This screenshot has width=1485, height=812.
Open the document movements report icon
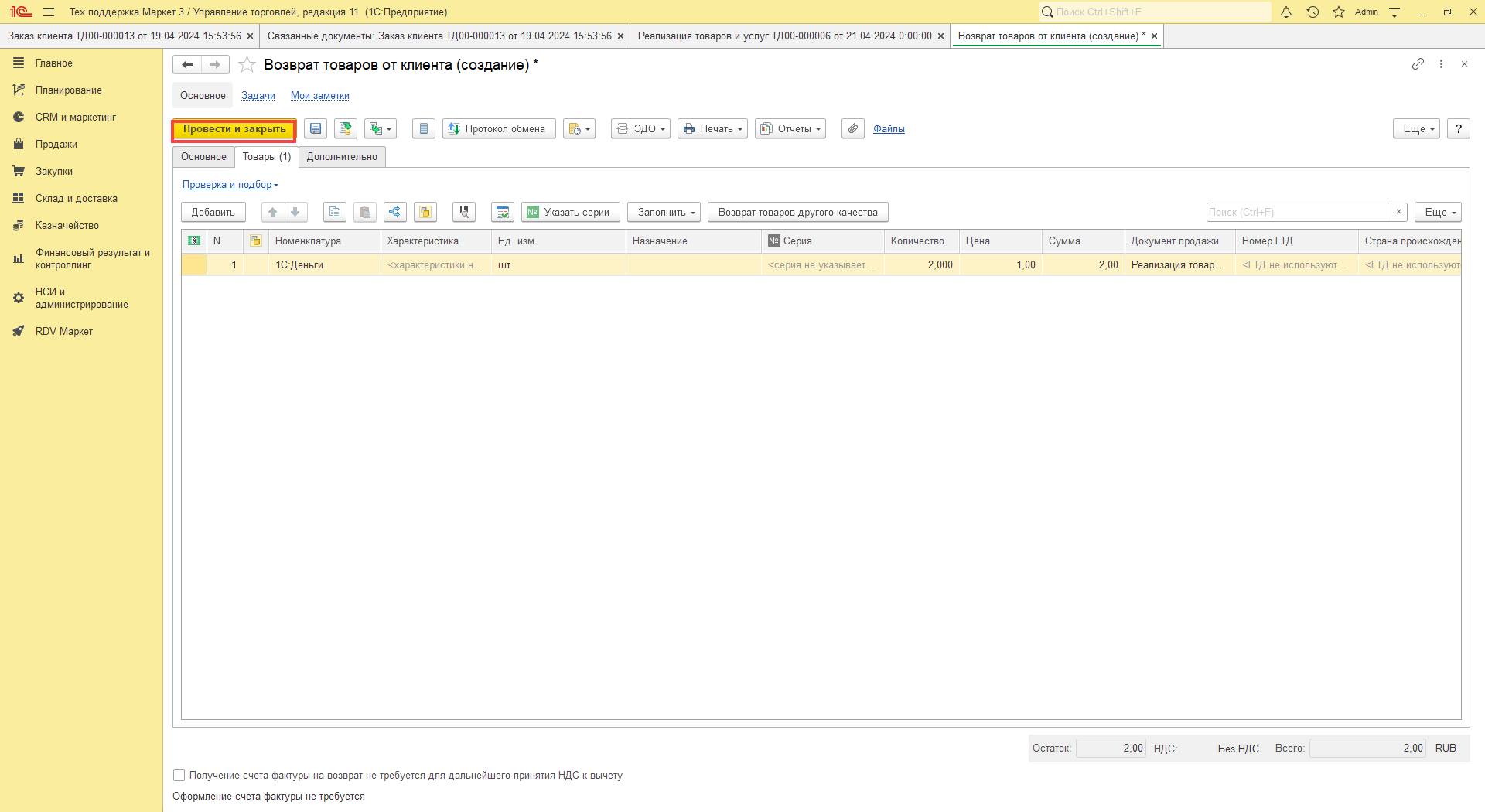pyautogui.click(x=423, y=129)
